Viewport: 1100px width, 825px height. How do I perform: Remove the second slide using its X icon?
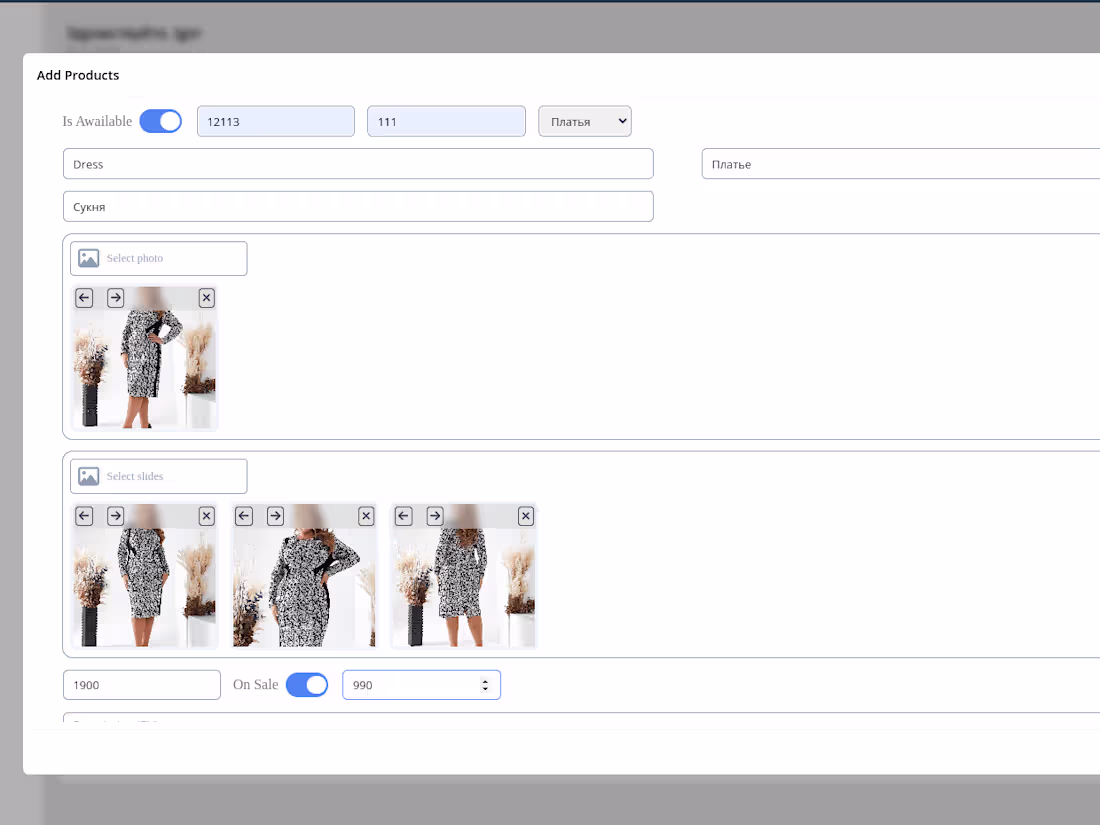[366, 516]
